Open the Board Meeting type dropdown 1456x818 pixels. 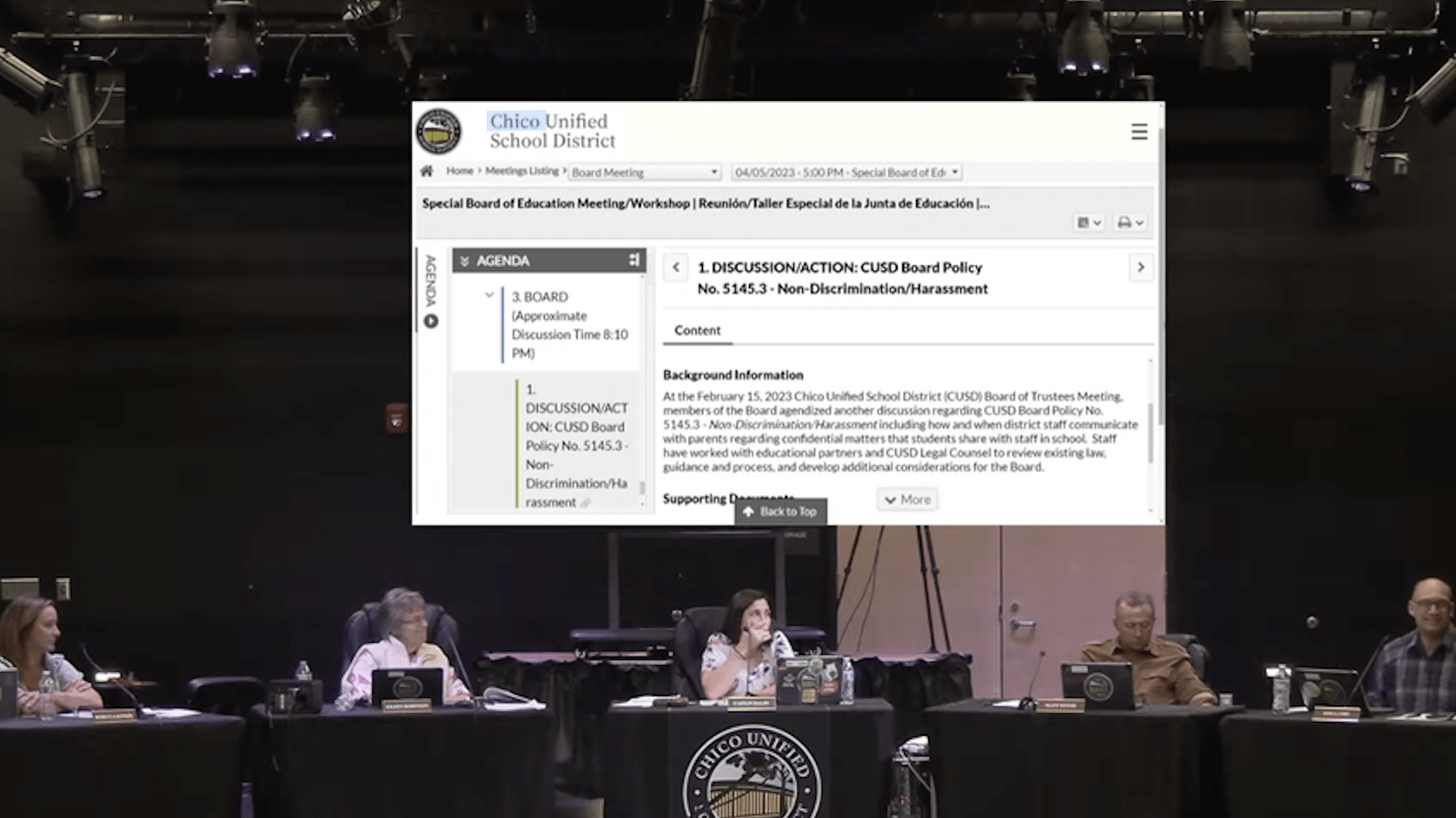[644, 173]
